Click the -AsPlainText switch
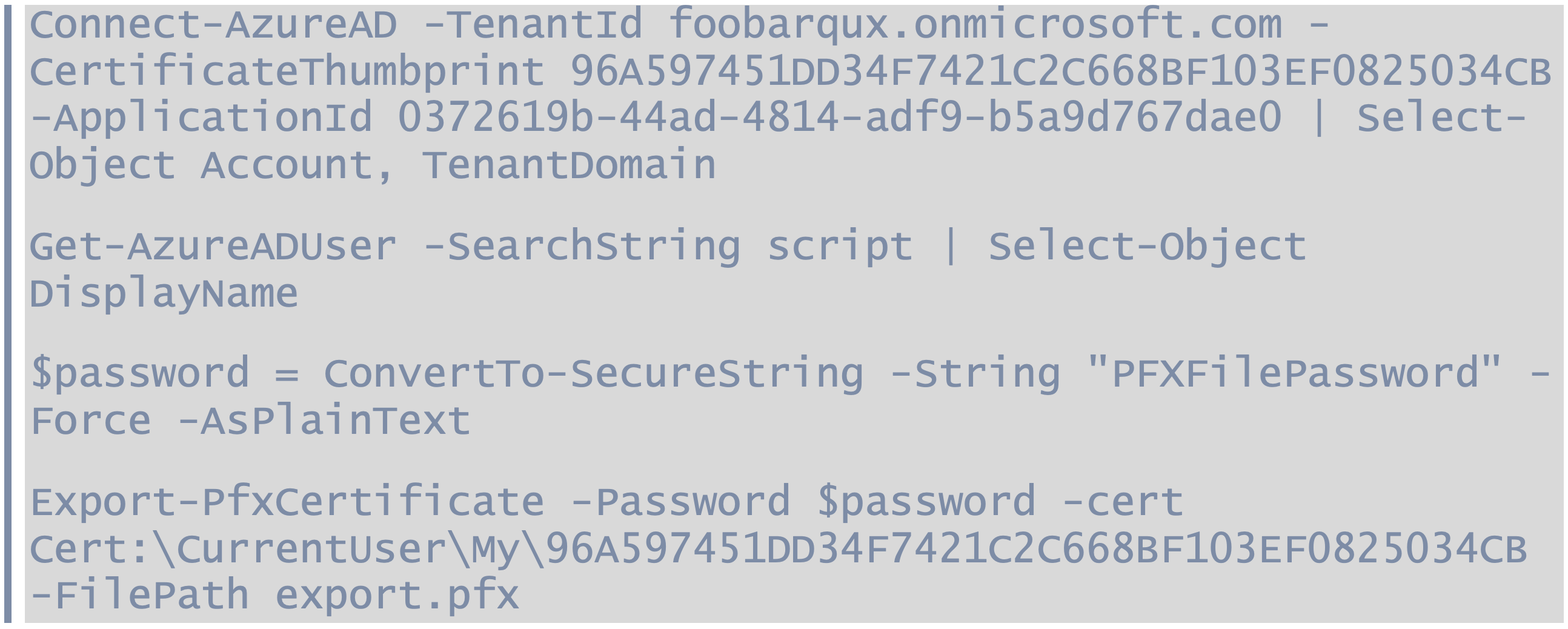Image resolution: width=1568 pixels, height=629 pixels. [323, 421]
